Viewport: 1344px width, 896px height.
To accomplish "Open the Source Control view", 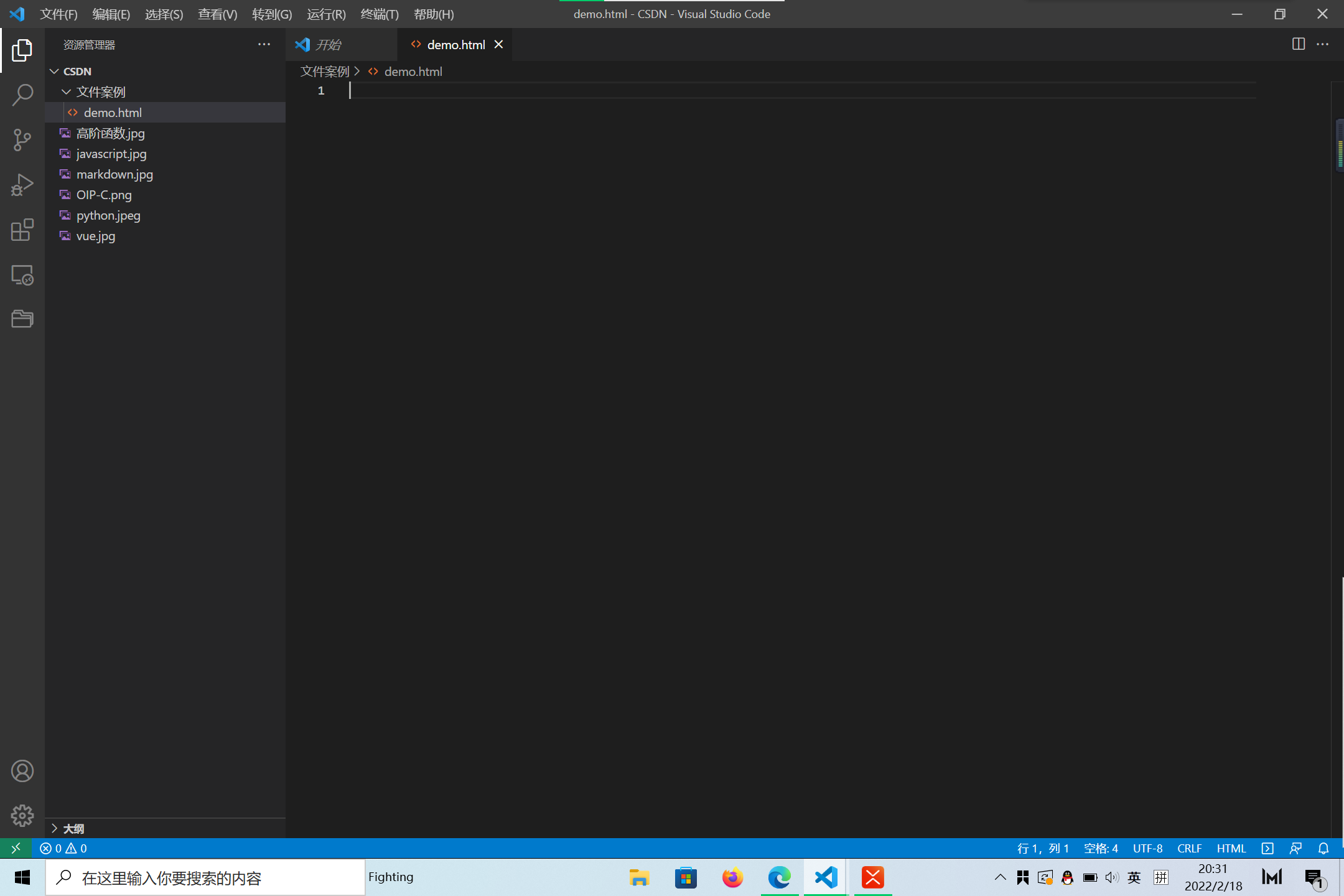I will click(x=22, y=139).
